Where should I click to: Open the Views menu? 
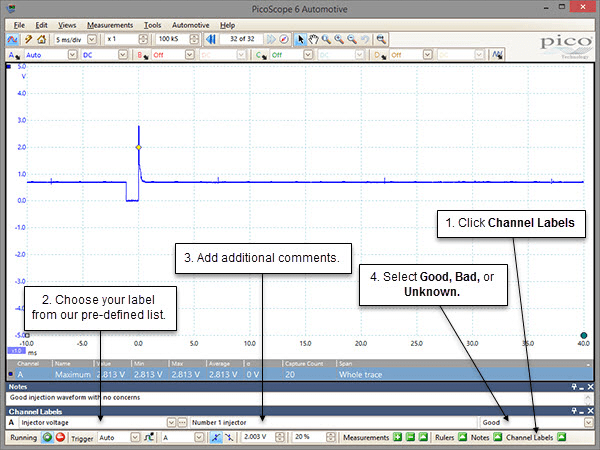pos(67,25)
